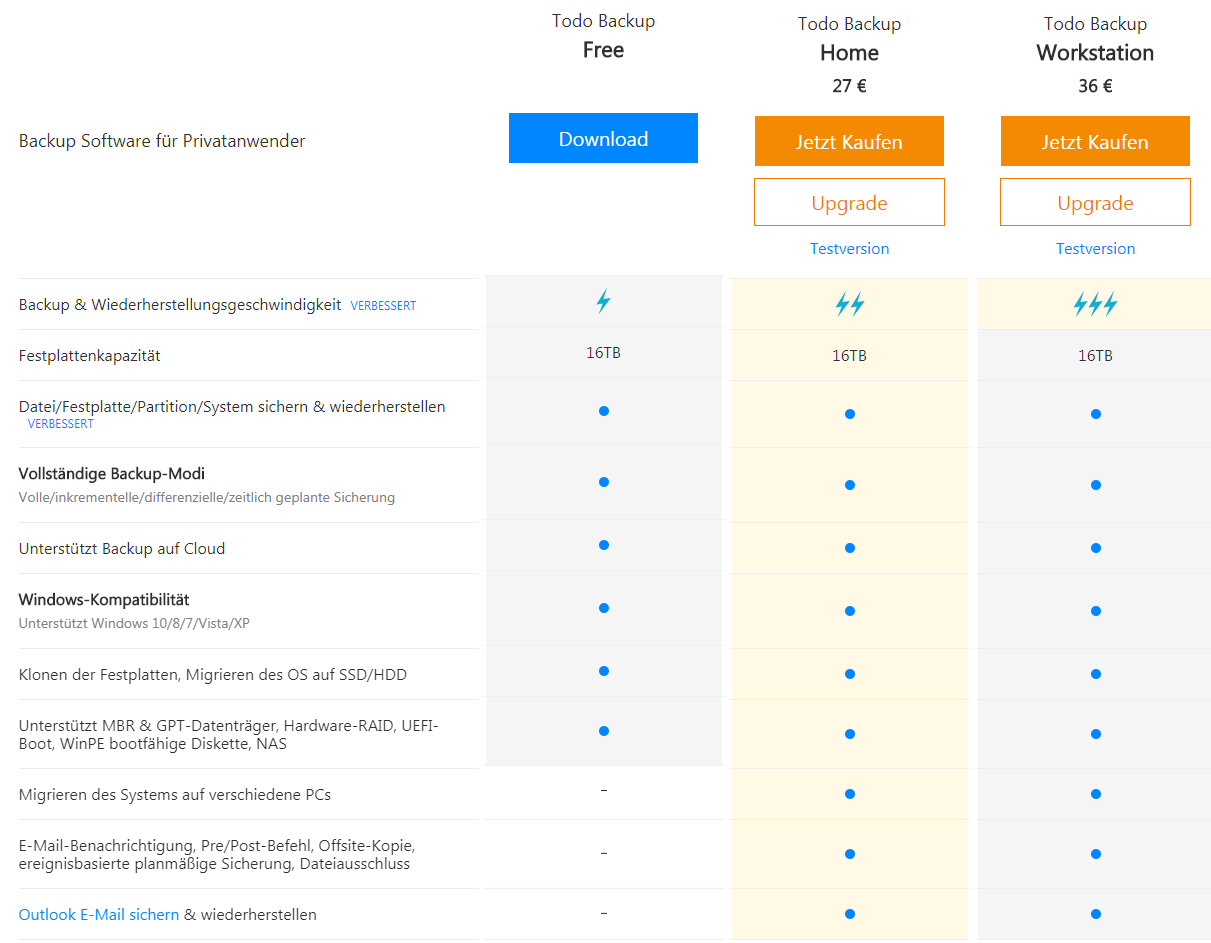Open Testversion link for Home edition
Screen dimensions: 1211x943
[x=849, y=248]
